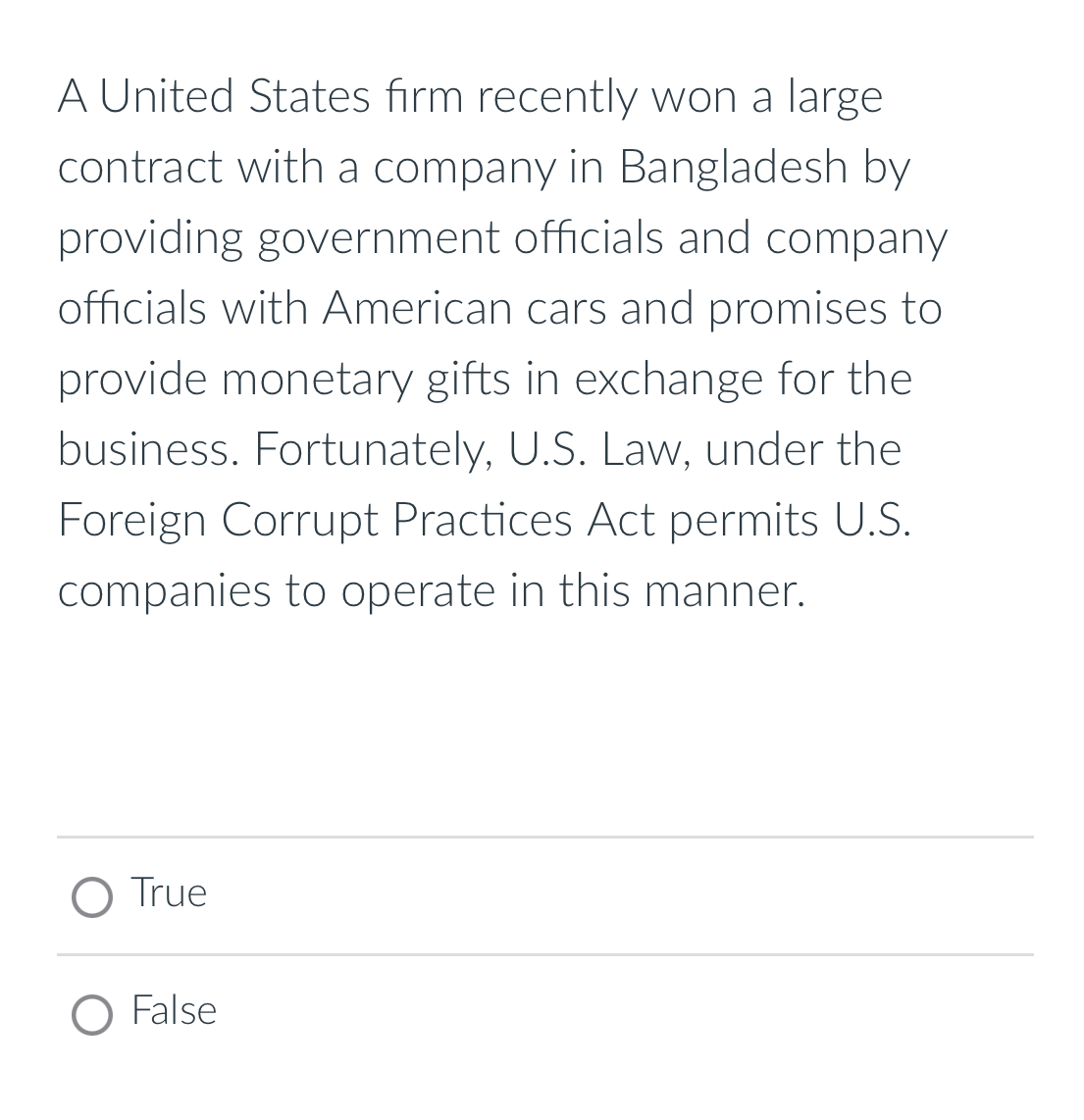Click the word 'Fortunately' in the question
Viewport: 1084px width, 1120px height.
point(374,449)
